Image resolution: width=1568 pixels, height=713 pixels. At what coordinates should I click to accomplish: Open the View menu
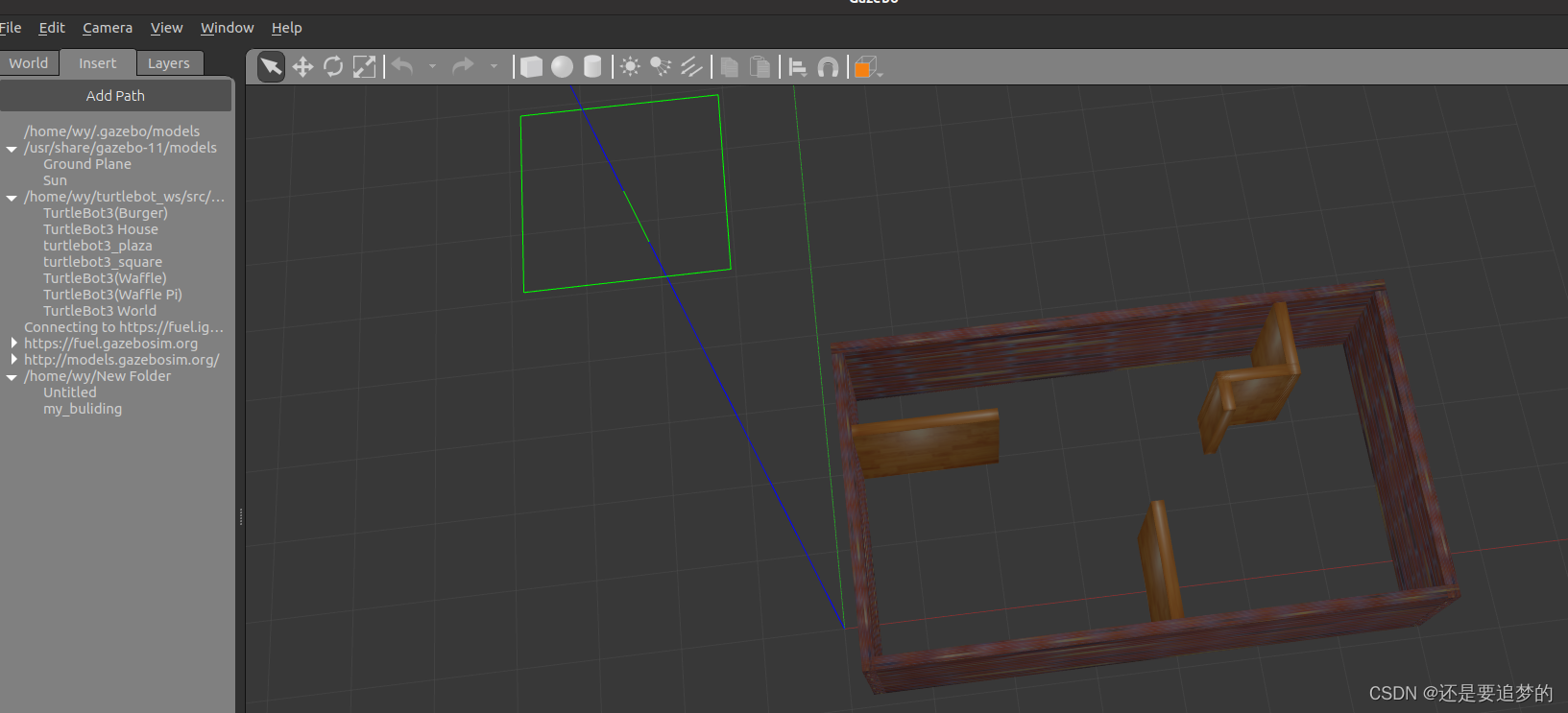pos(166,28)
